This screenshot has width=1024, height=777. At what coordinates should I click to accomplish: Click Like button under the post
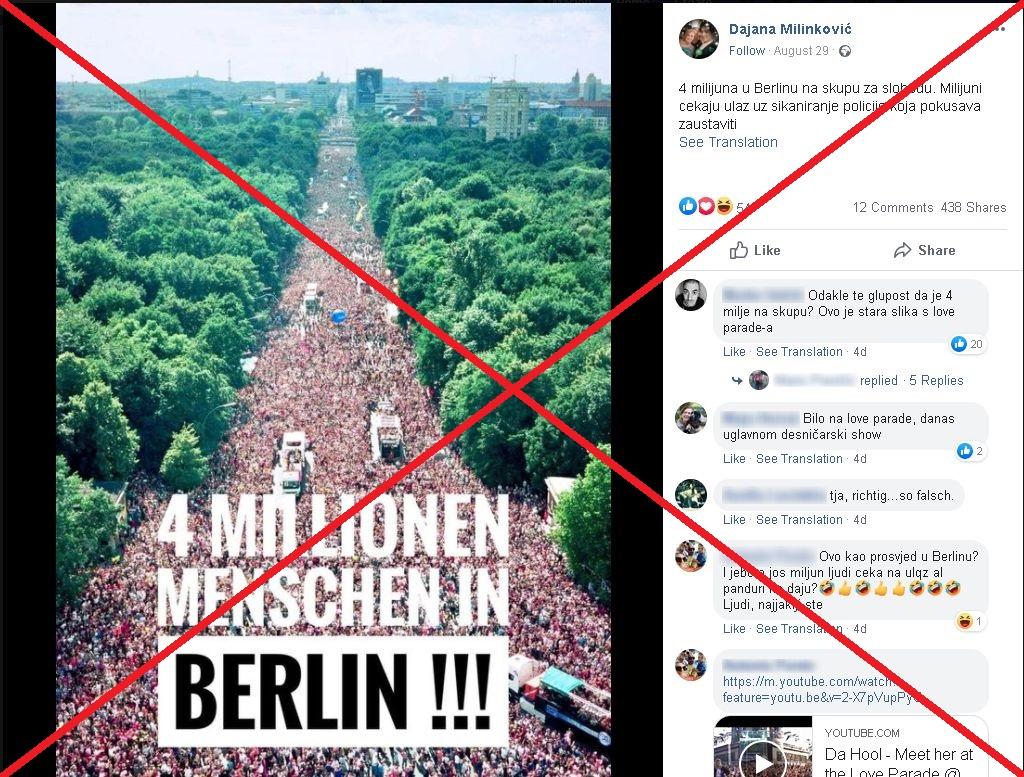(x=755, y=250)
